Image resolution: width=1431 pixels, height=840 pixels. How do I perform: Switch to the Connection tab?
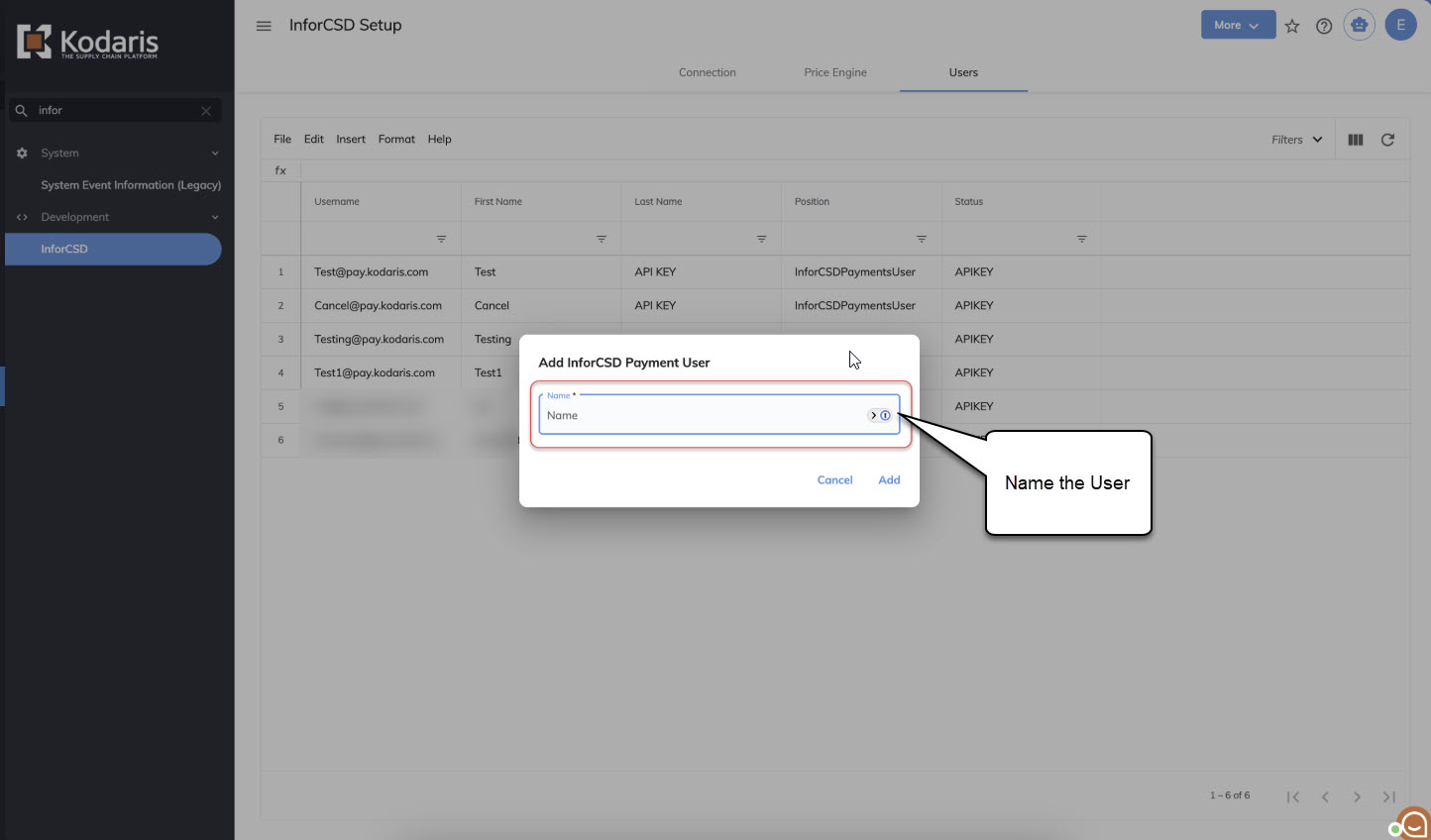pos(708,72)
